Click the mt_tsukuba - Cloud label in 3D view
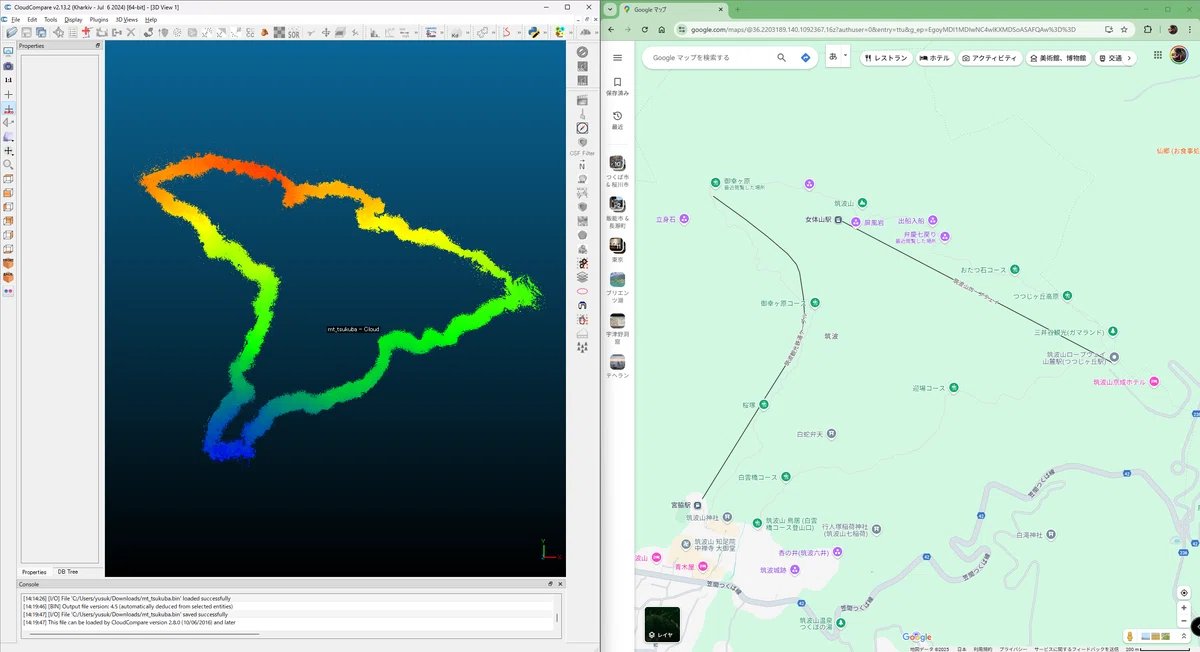This screenshot has height=652, width=1200. 353,329
